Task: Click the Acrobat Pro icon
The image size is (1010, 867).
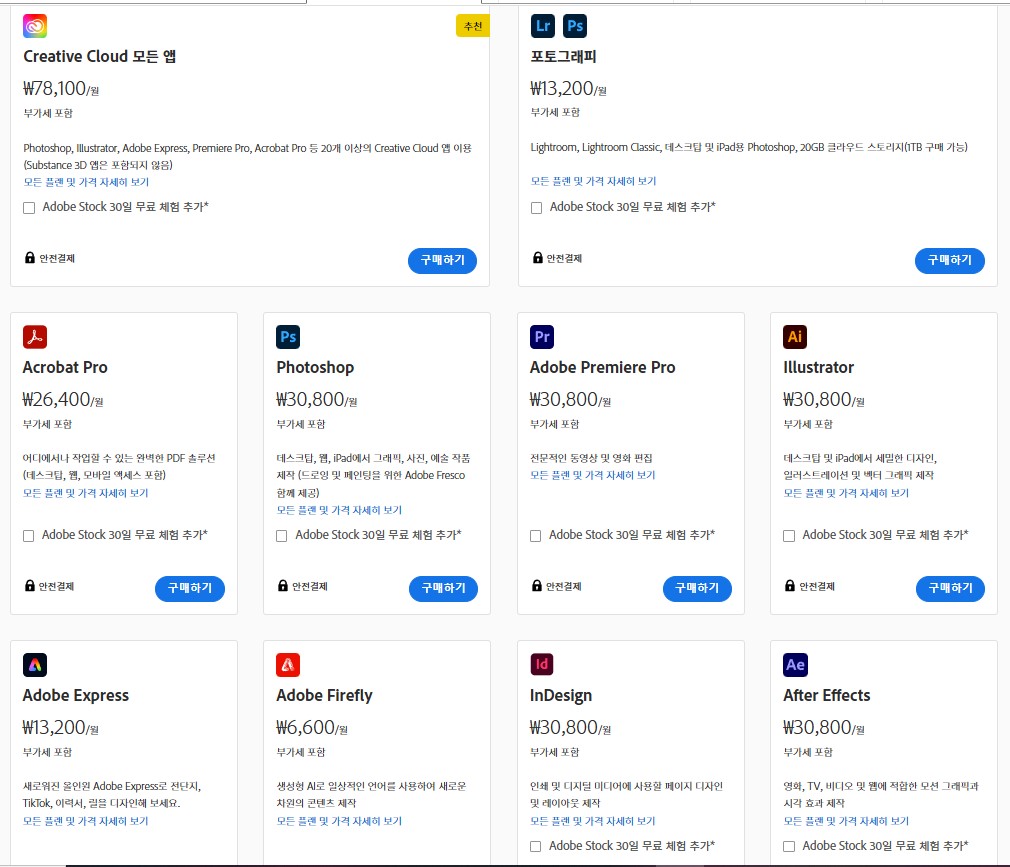Action: coord(35,337)
